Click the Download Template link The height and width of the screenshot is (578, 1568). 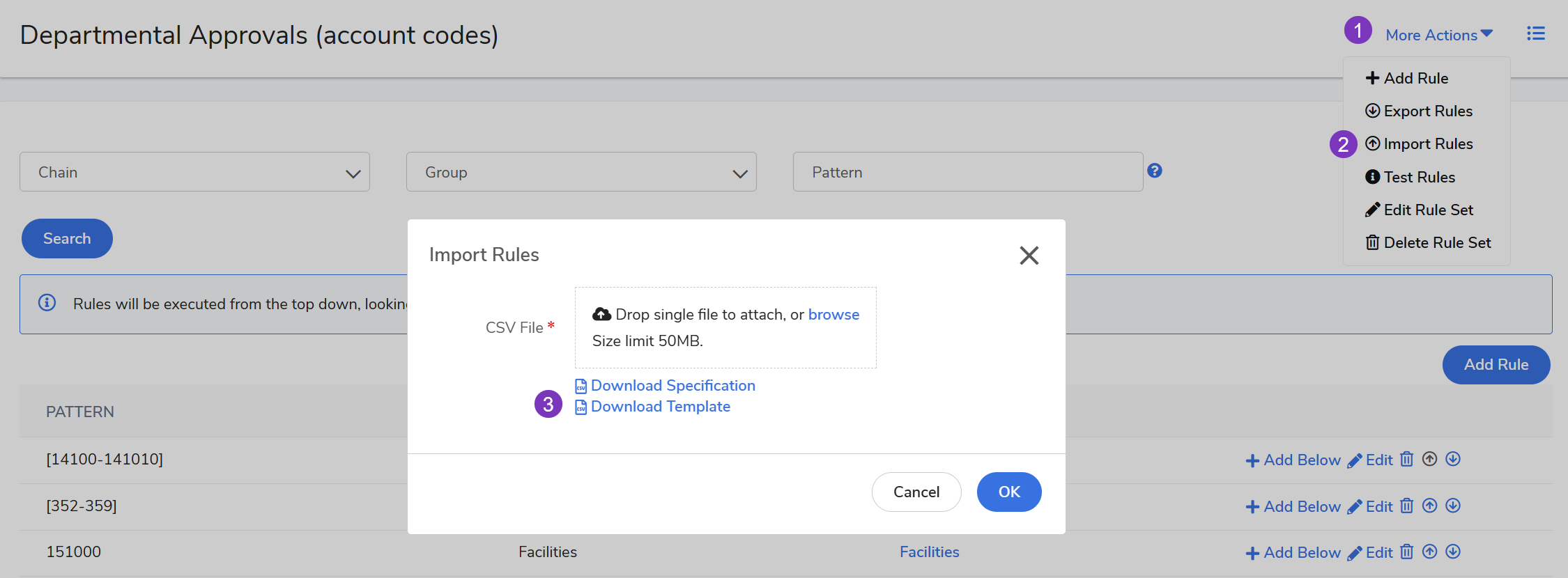pyautogui.click(x=660, y=407)
